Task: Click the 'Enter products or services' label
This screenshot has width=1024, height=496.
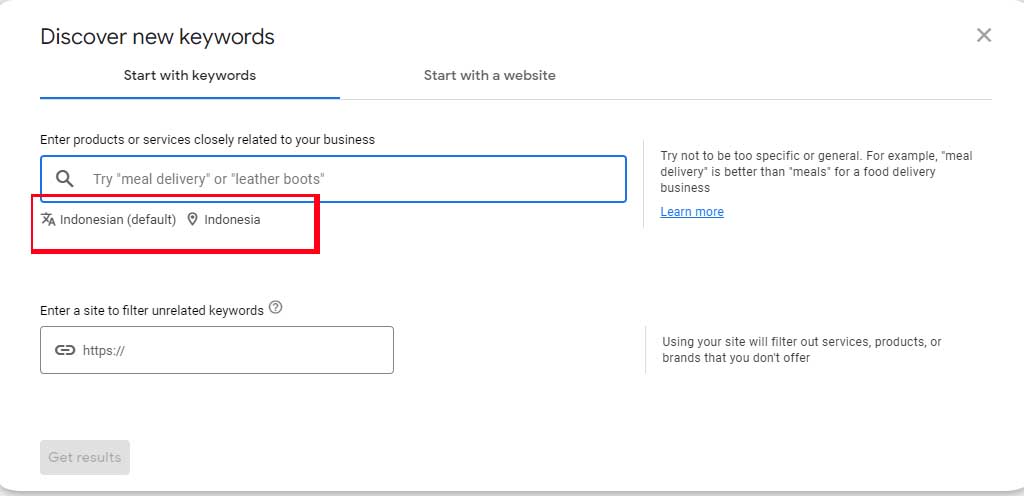Action: 208,140
